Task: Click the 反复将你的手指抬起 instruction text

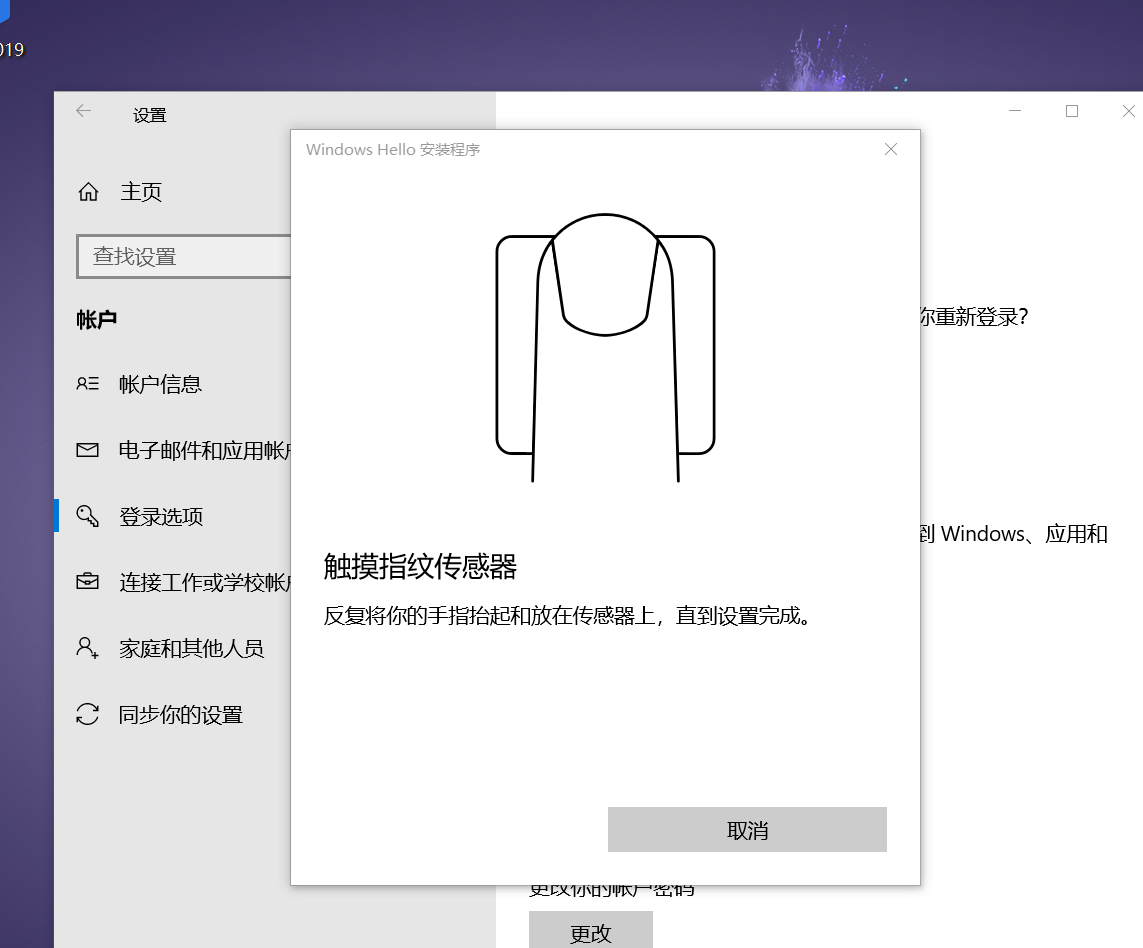Action: (x=567, y=616)
